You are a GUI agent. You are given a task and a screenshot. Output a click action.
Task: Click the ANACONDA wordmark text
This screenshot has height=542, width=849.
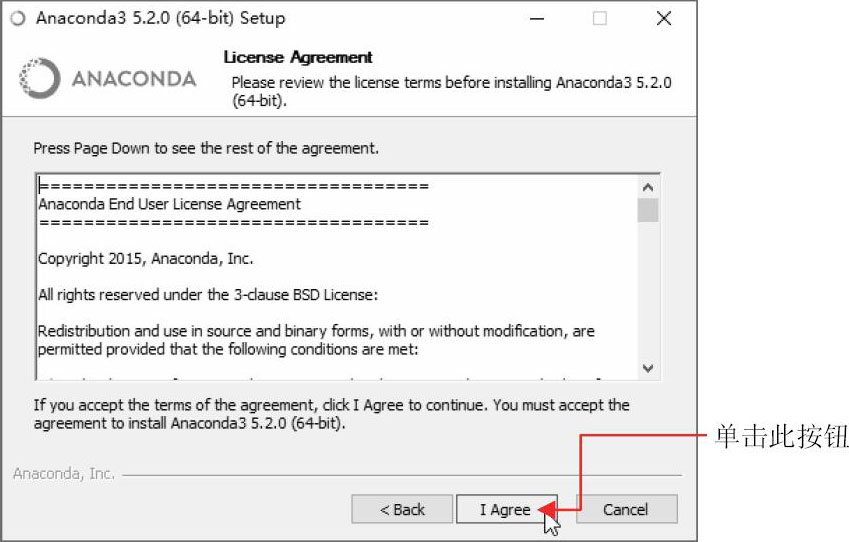[134, 79]
